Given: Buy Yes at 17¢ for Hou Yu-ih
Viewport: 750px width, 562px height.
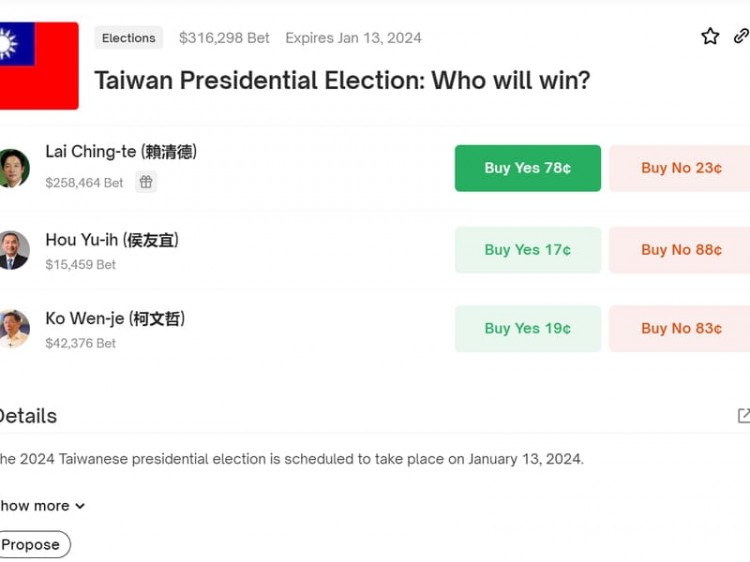Looking at the screenshot, I should (x=528, y=250).
